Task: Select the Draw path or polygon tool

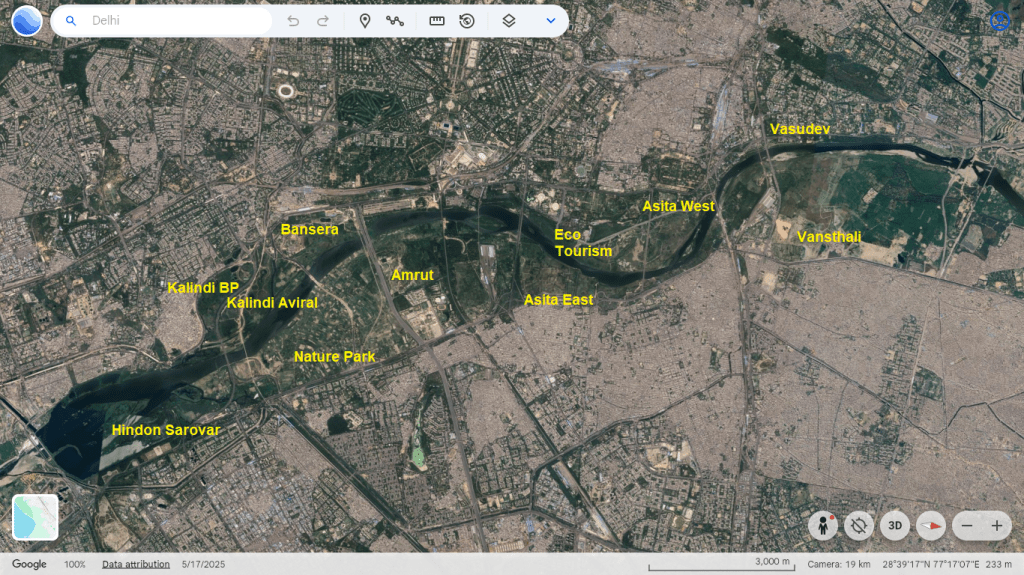Action: pyautogui.click(x=395, y=21)
